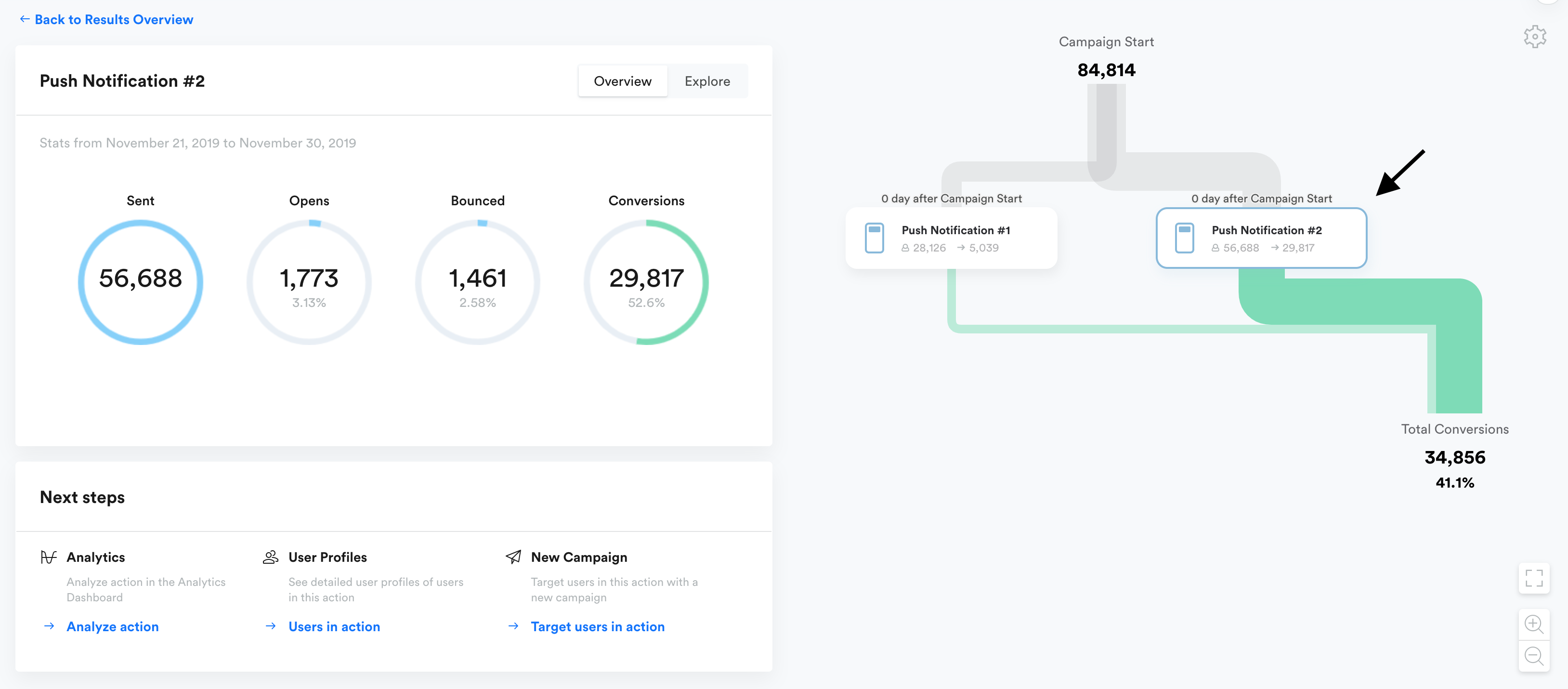Zoom out of the campaign flow
Image resolution: width=1568 pixels, height=689 pixels.
pos(1533,656)
